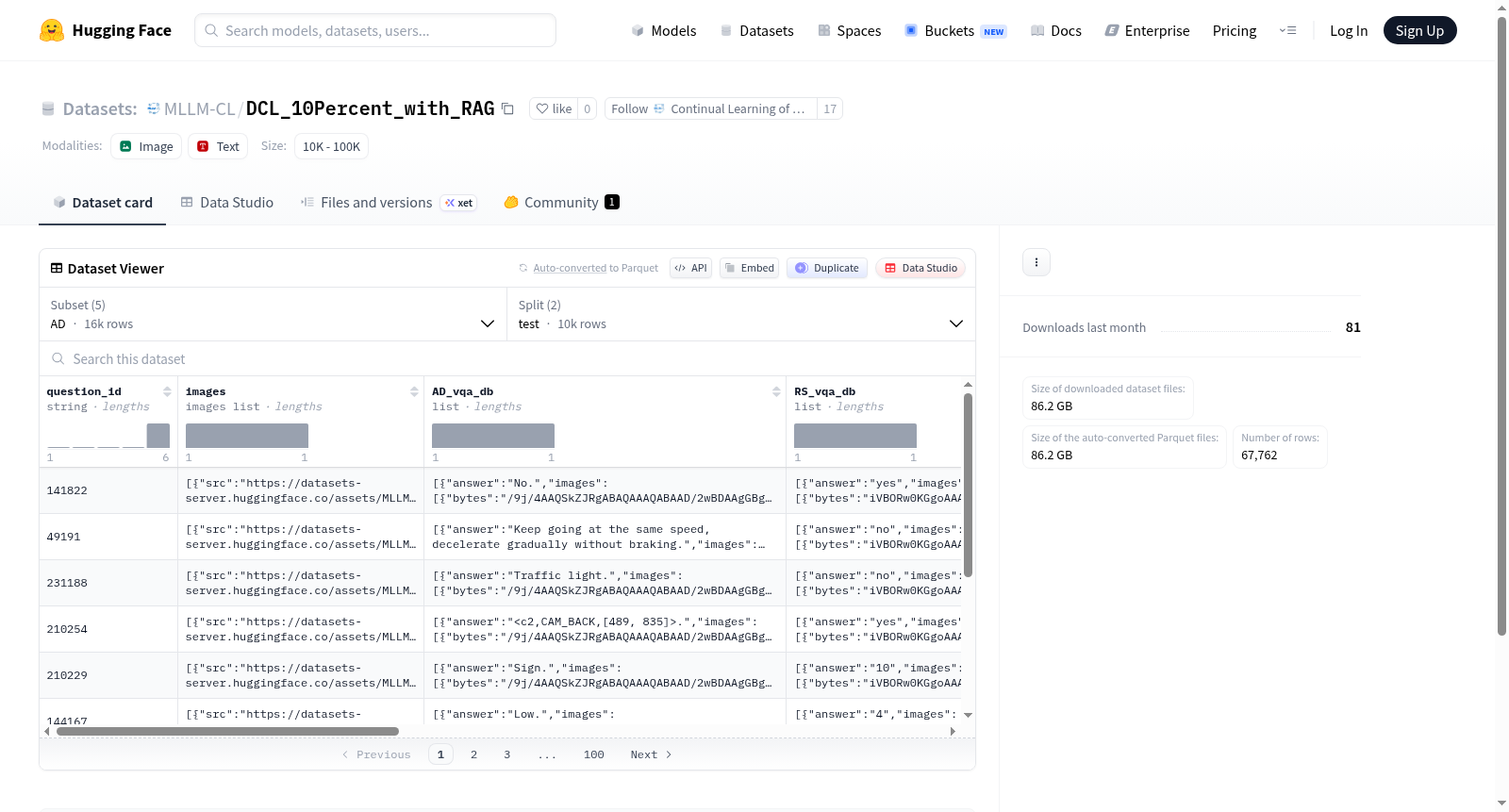Open the navigation overflow menu icon
Image resolution: width=1509 pixels, height=812 pixels.
coord(1287,30)
